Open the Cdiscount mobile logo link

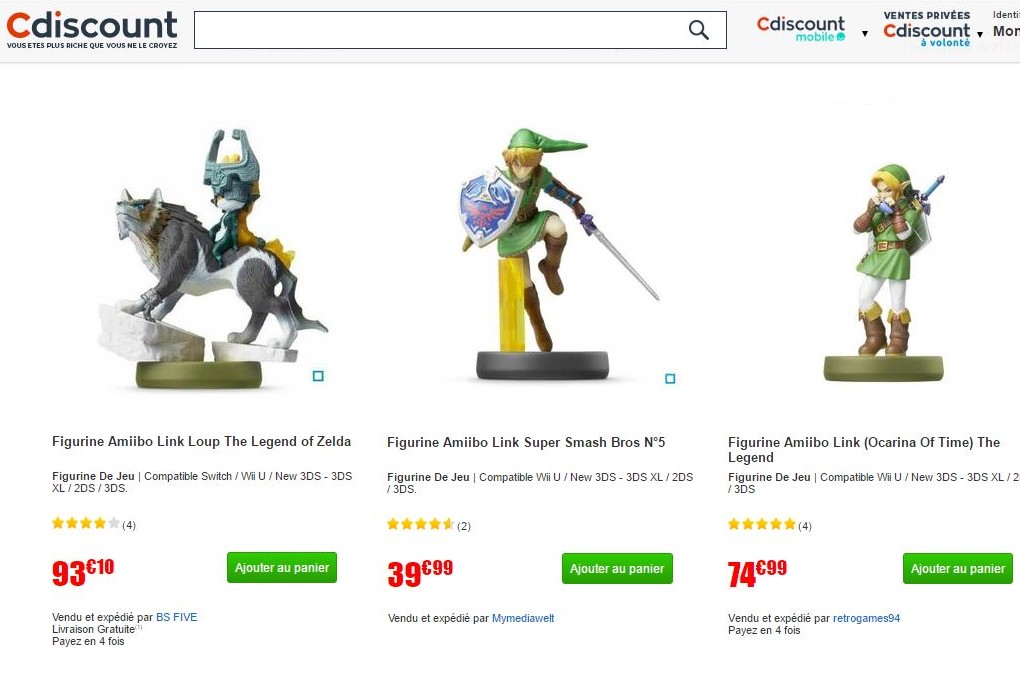pos(801,29)
